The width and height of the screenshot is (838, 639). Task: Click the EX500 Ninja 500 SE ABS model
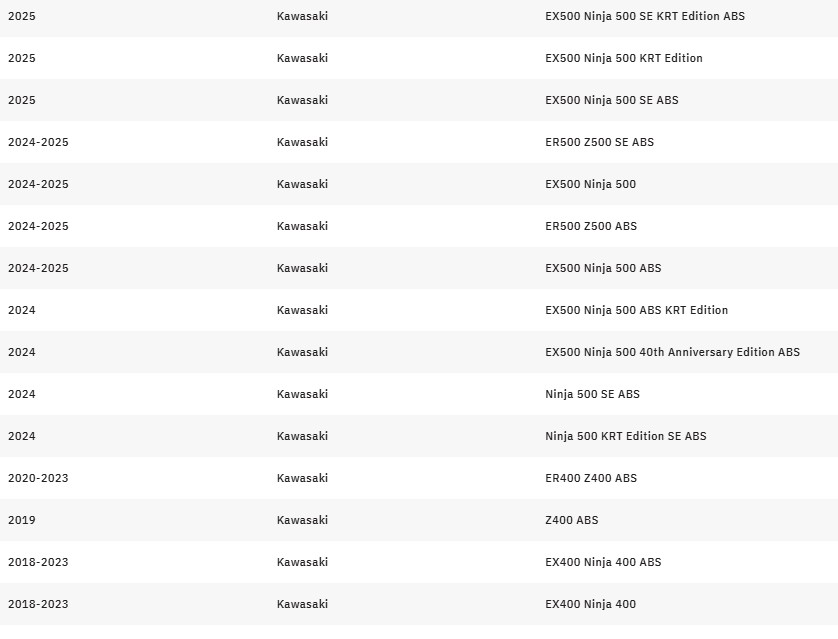[x=611, y=100]
